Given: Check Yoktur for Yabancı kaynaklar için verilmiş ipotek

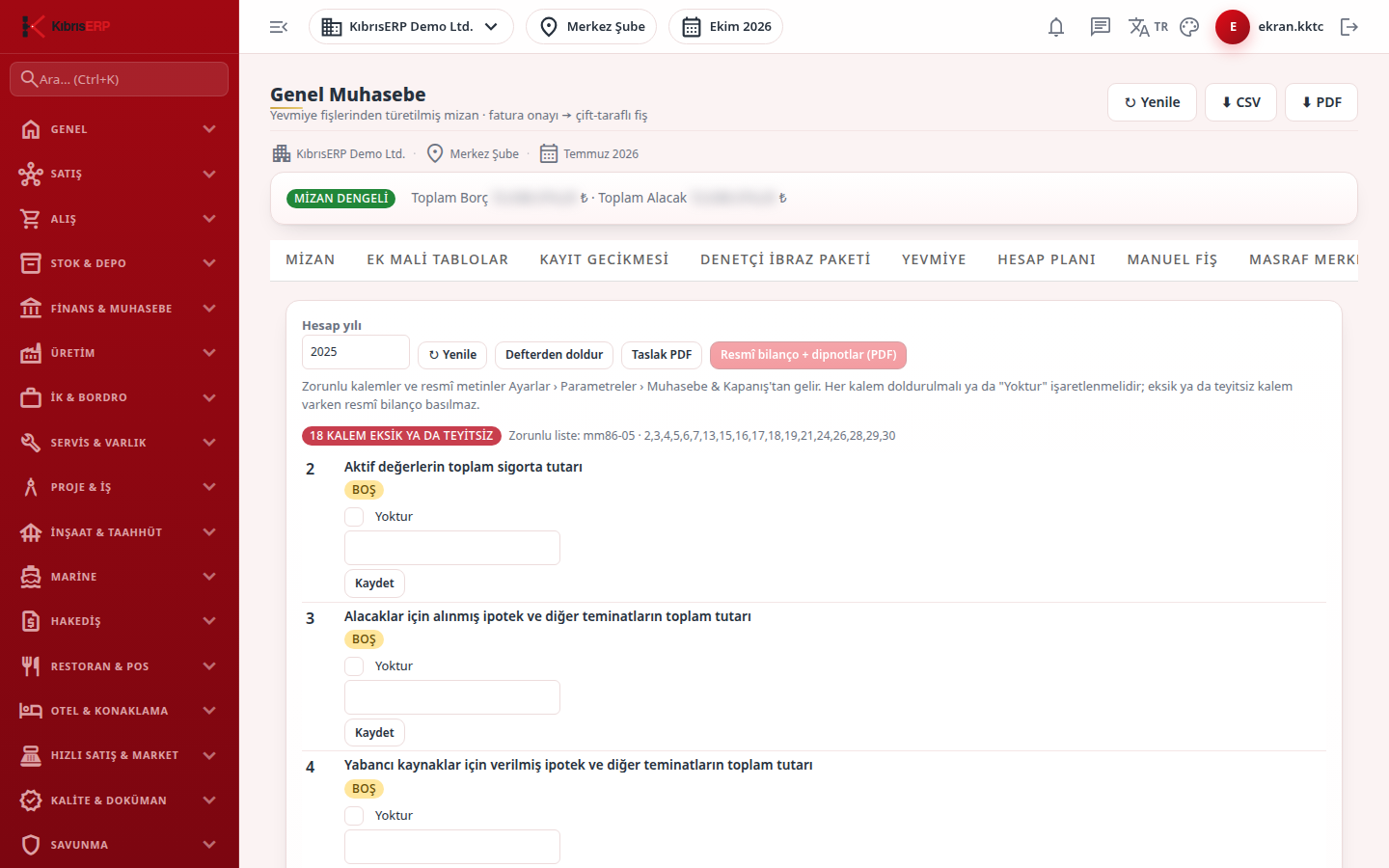Looking at the screenshot, I should [354, 816].
